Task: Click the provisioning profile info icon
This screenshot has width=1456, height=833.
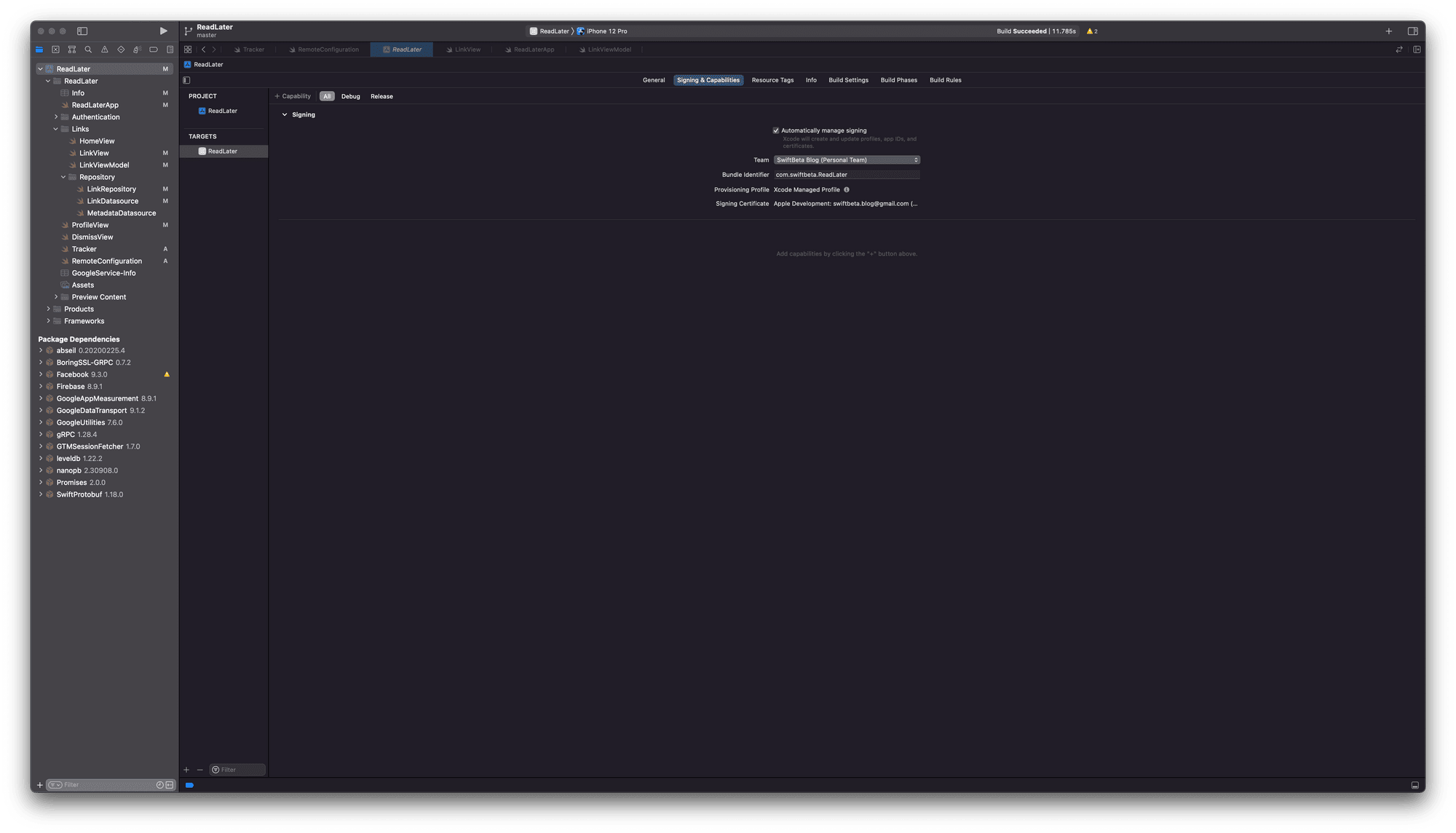Action: point(847,189)
